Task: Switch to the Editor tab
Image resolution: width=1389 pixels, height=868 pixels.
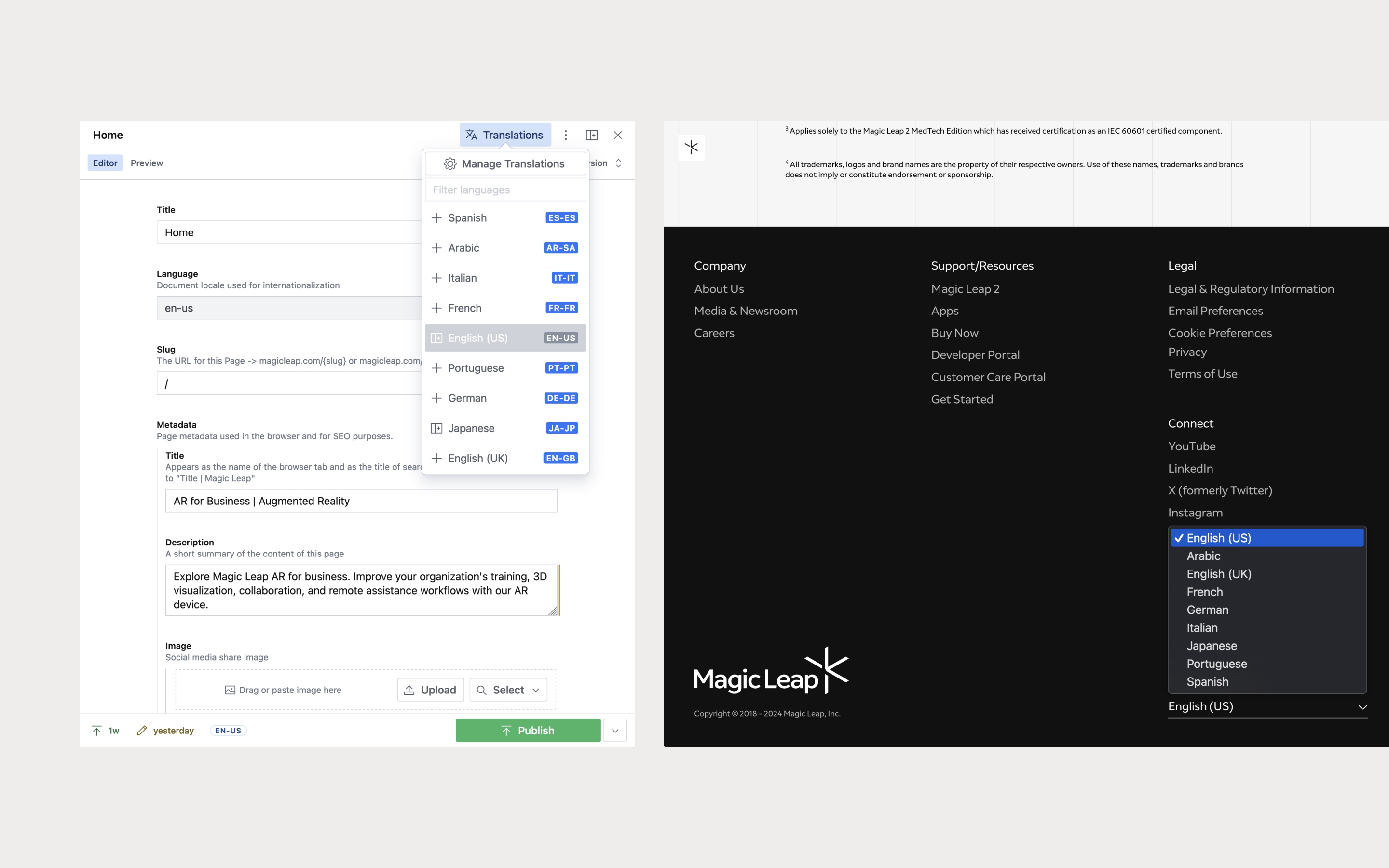Action: (105, 163)
